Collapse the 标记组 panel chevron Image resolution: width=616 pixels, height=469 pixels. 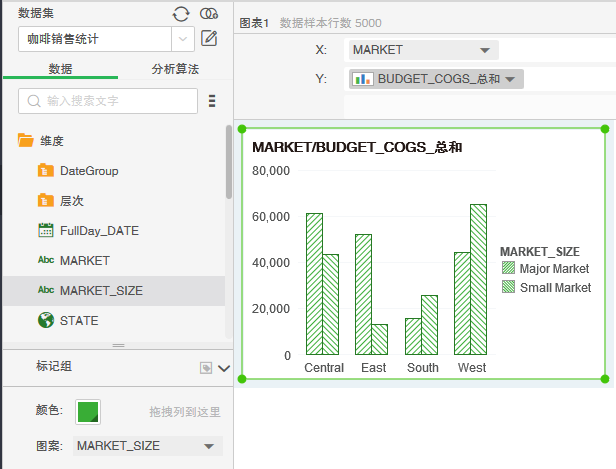tap(223, 368)
